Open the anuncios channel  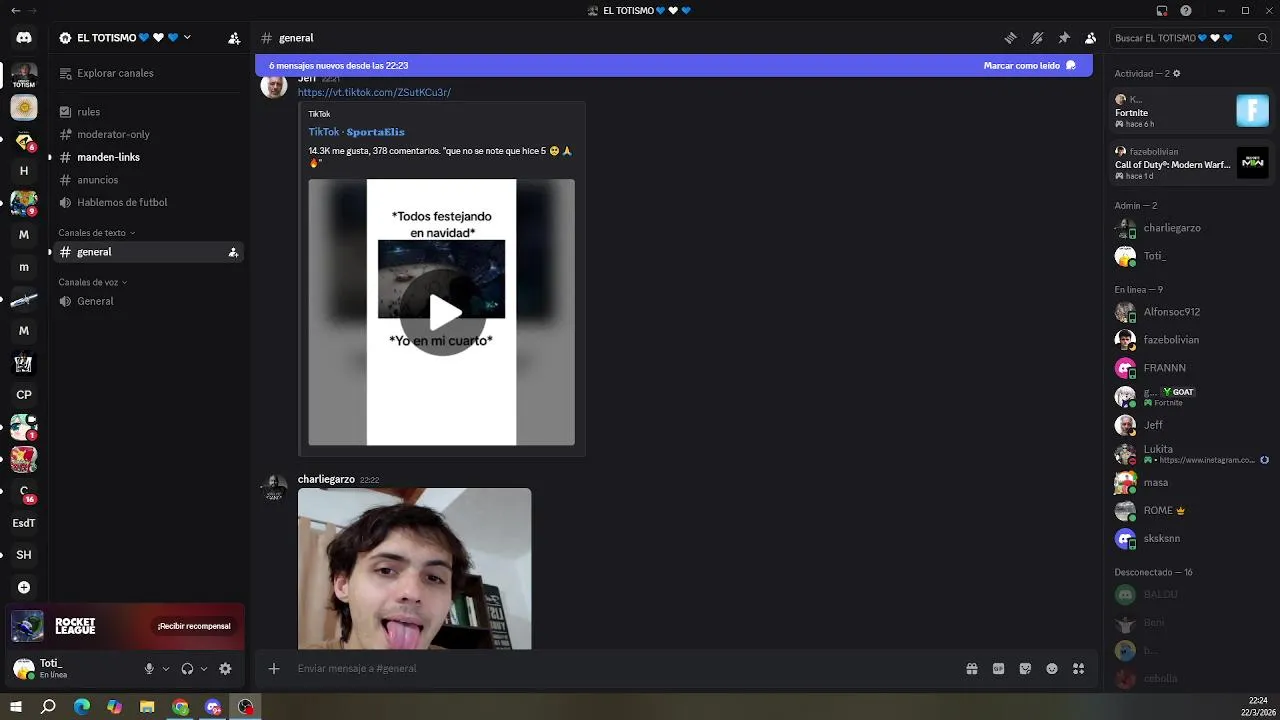pyautogui.click(x=147, y=180)
